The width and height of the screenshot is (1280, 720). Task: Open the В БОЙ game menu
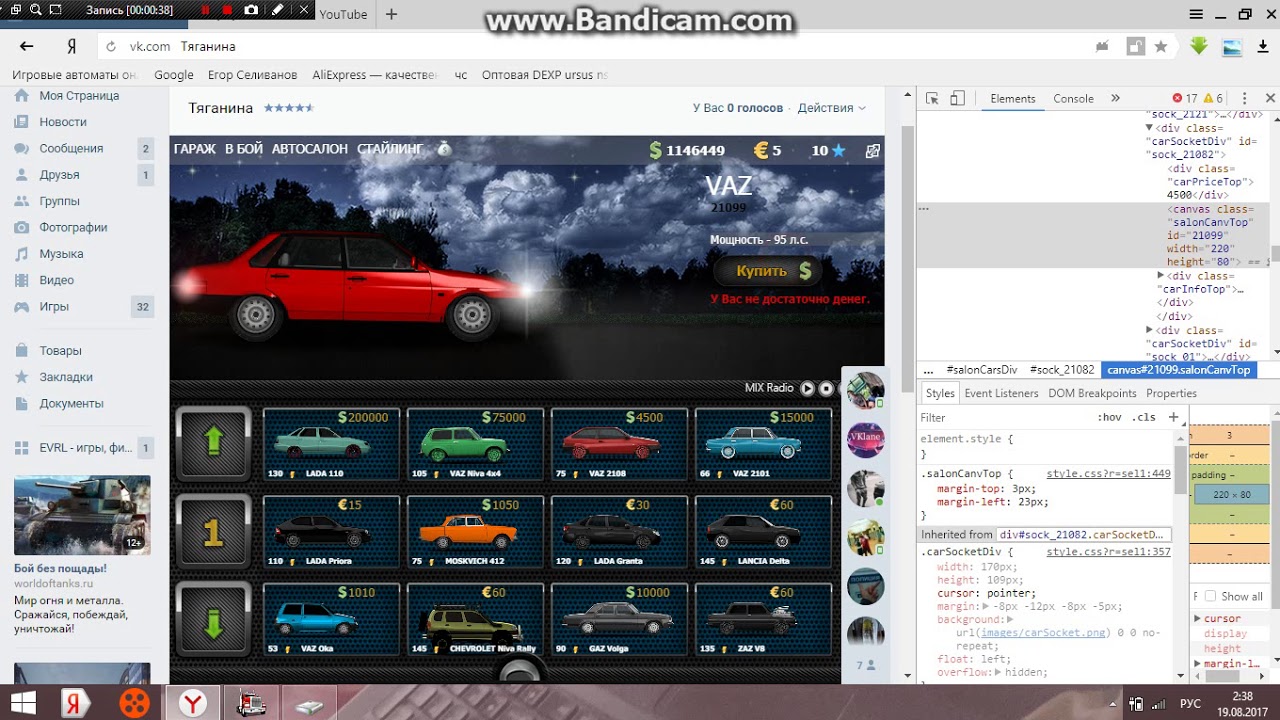[x=244, y=149]
